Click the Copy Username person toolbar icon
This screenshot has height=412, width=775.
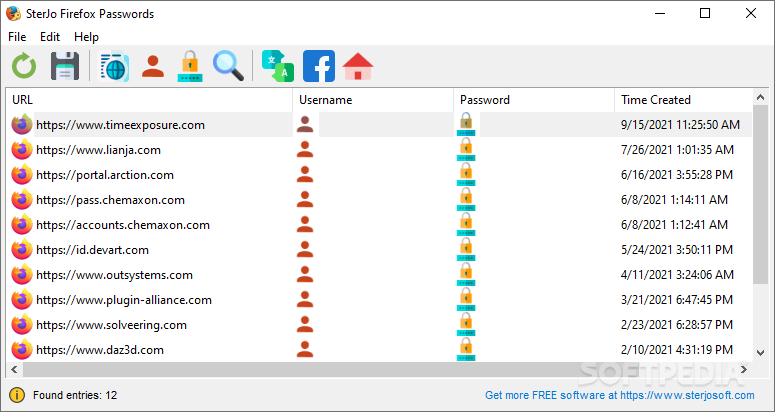[x=153, y=66]
